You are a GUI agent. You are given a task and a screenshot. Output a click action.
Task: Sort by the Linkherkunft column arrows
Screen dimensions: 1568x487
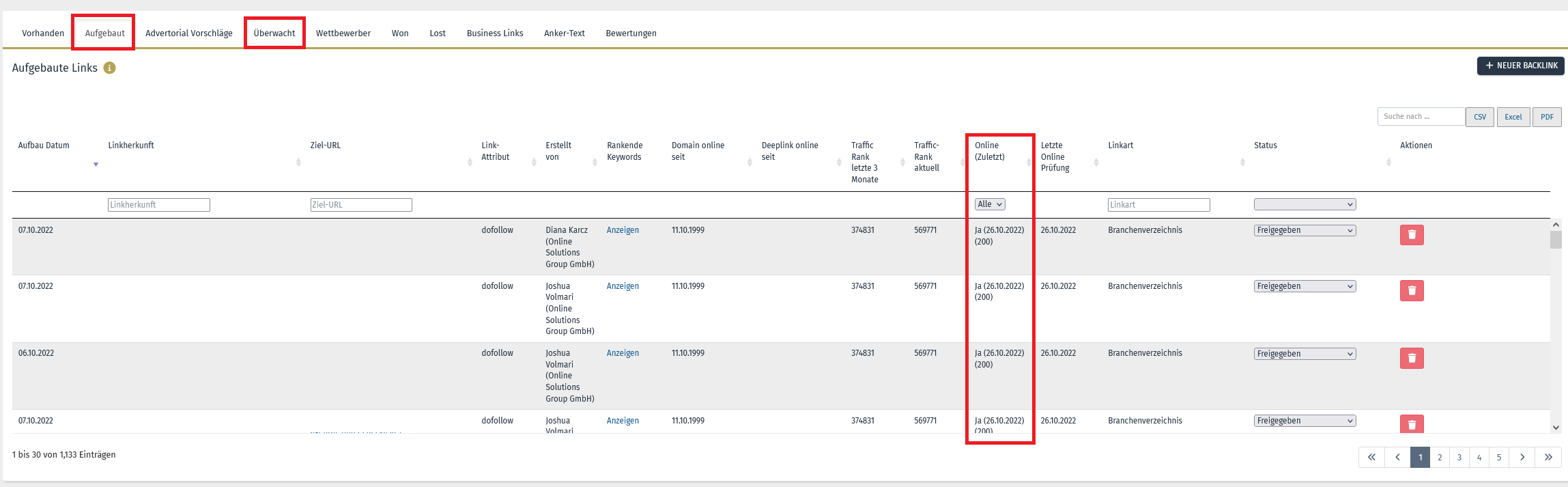298,163
